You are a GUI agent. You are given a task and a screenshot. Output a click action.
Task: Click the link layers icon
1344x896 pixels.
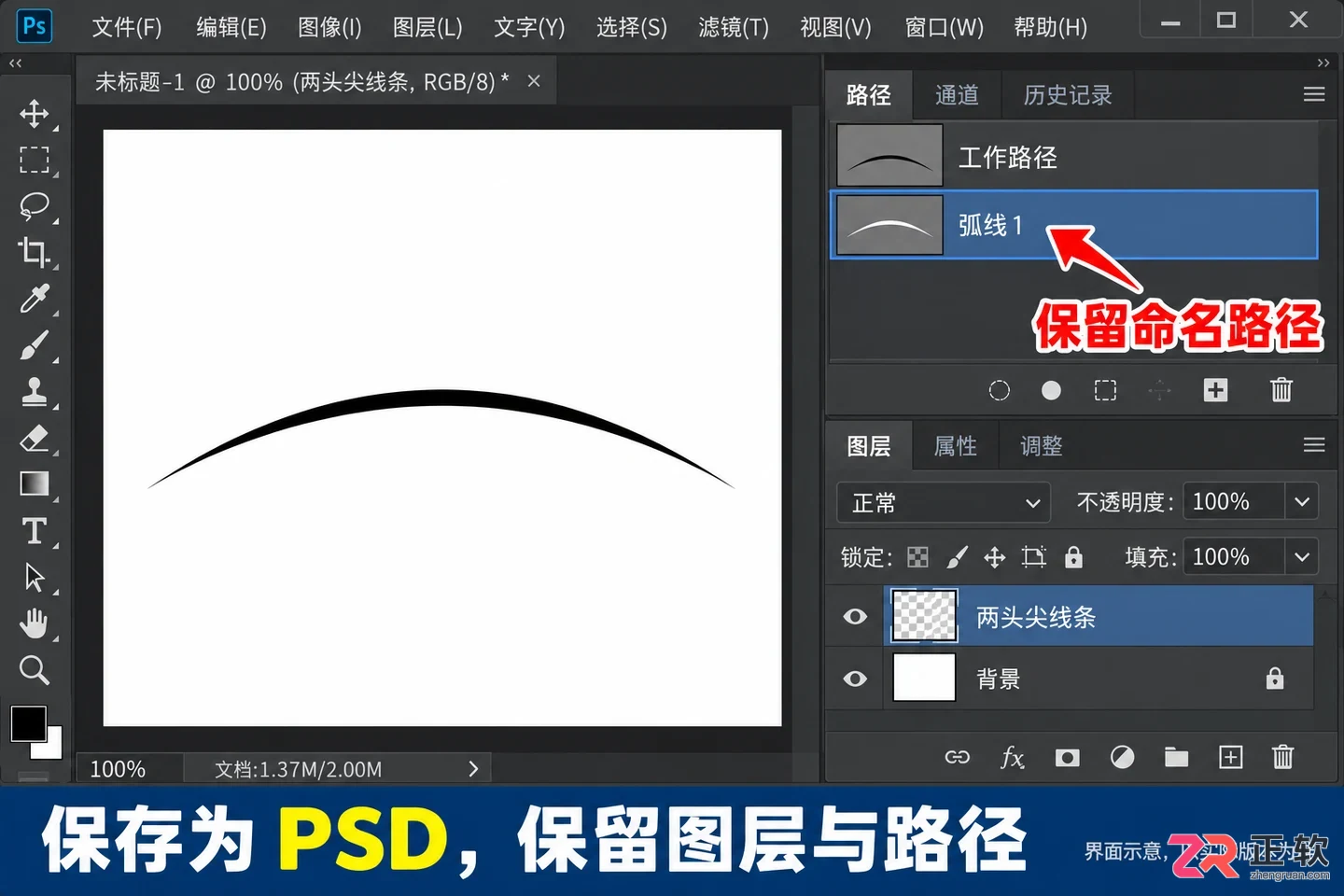pos(958,757)
